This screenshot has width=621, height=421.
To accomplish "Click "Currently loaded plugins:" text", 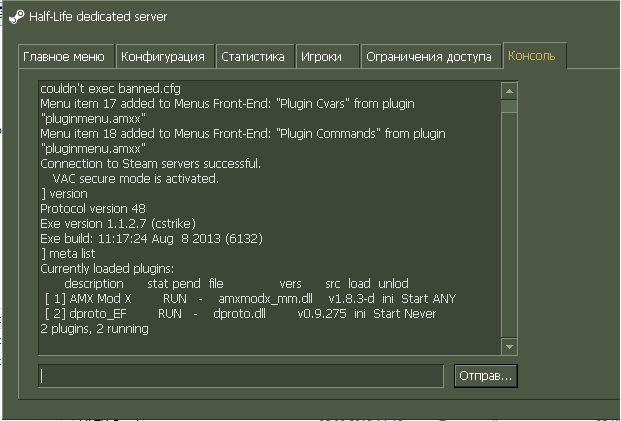I will coord(107,269).
